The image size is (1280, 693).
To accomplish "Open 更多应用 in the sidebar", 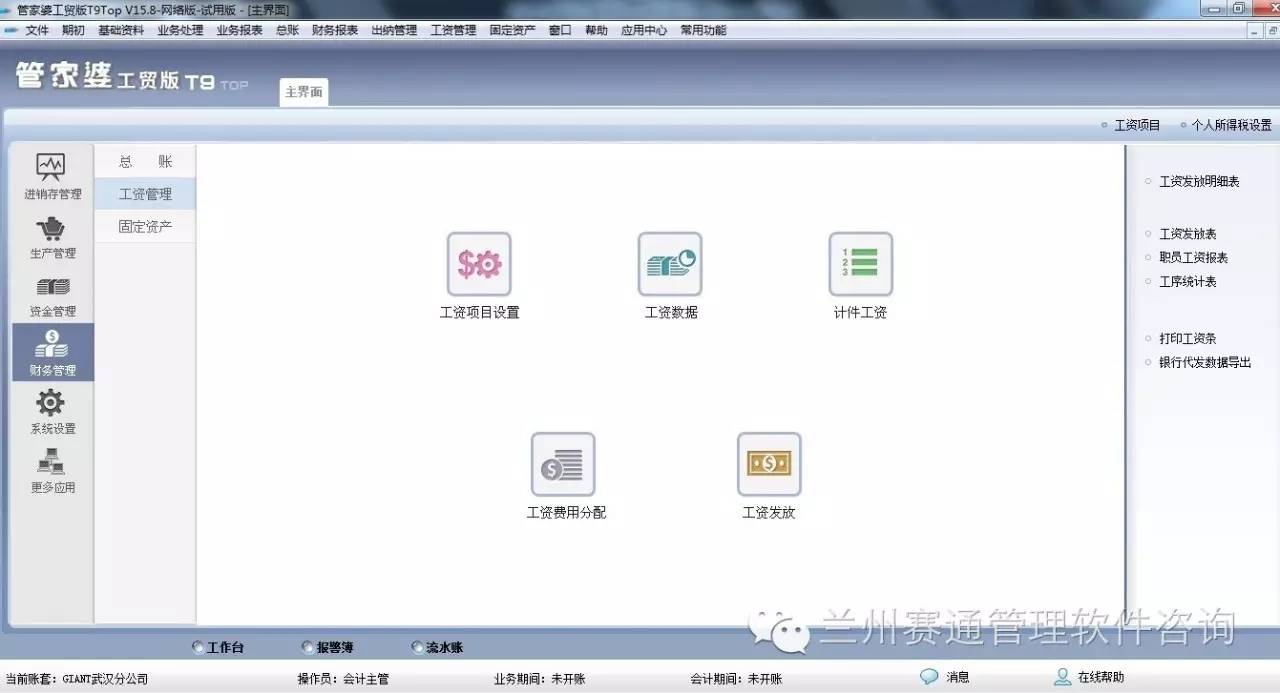I will point(52,470).
